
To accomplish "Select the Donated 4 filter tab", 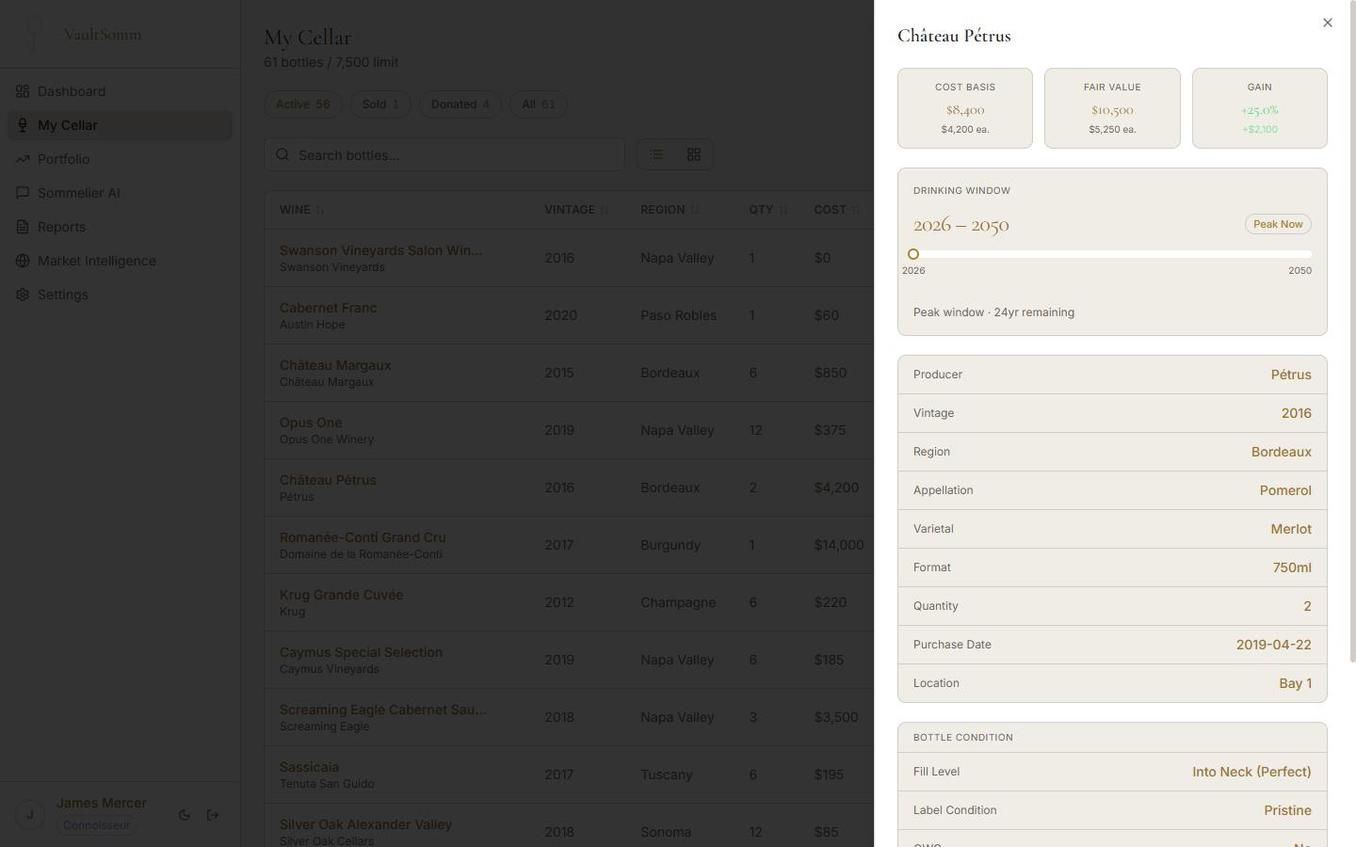I will tap(460, 105).
